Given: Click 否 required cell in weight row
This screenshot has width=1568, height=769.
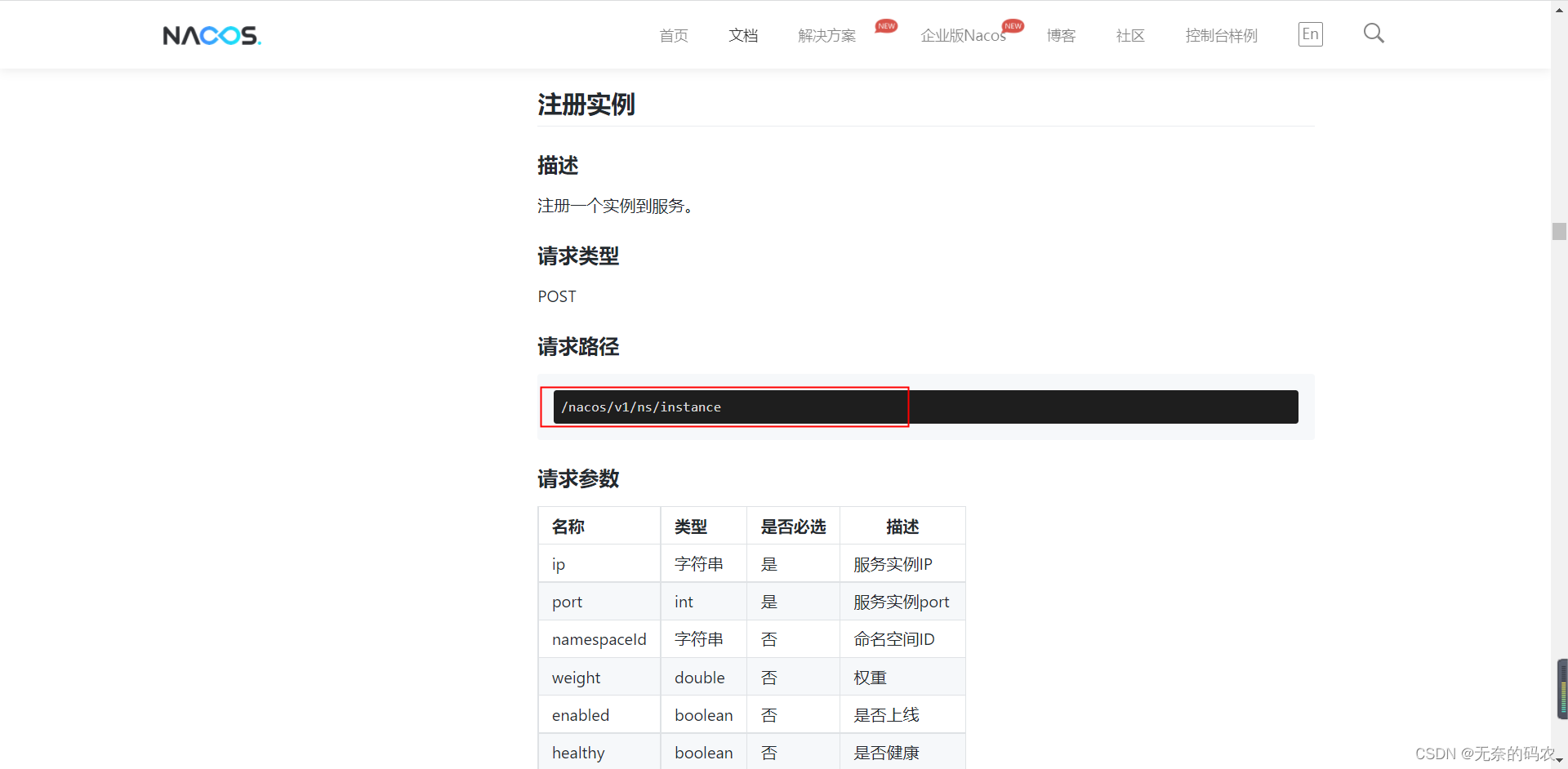Looking at the screenshot, I should 794,678.
